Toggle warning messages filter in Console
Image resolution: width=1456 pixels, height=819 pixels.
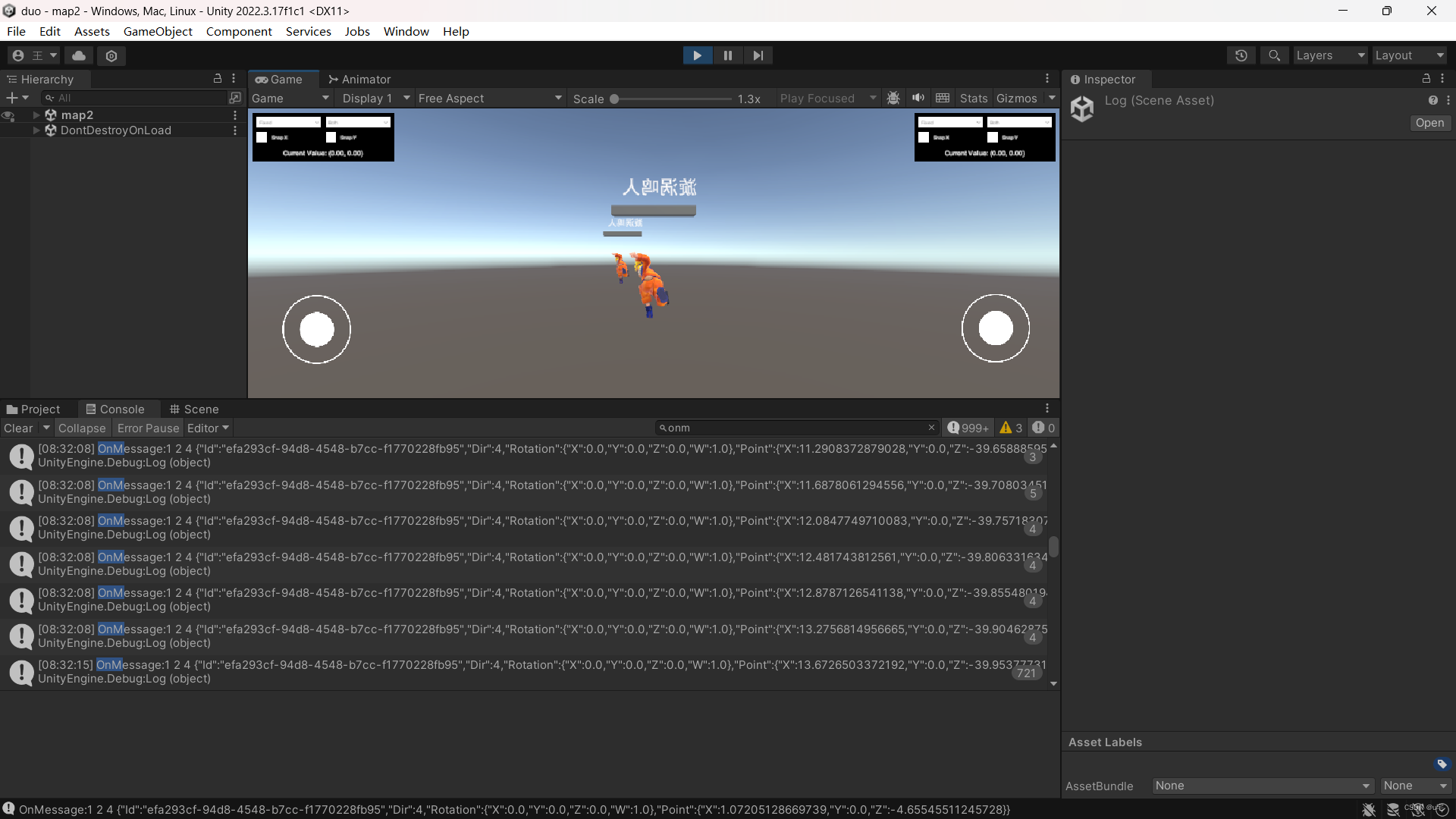[1011, 427]
